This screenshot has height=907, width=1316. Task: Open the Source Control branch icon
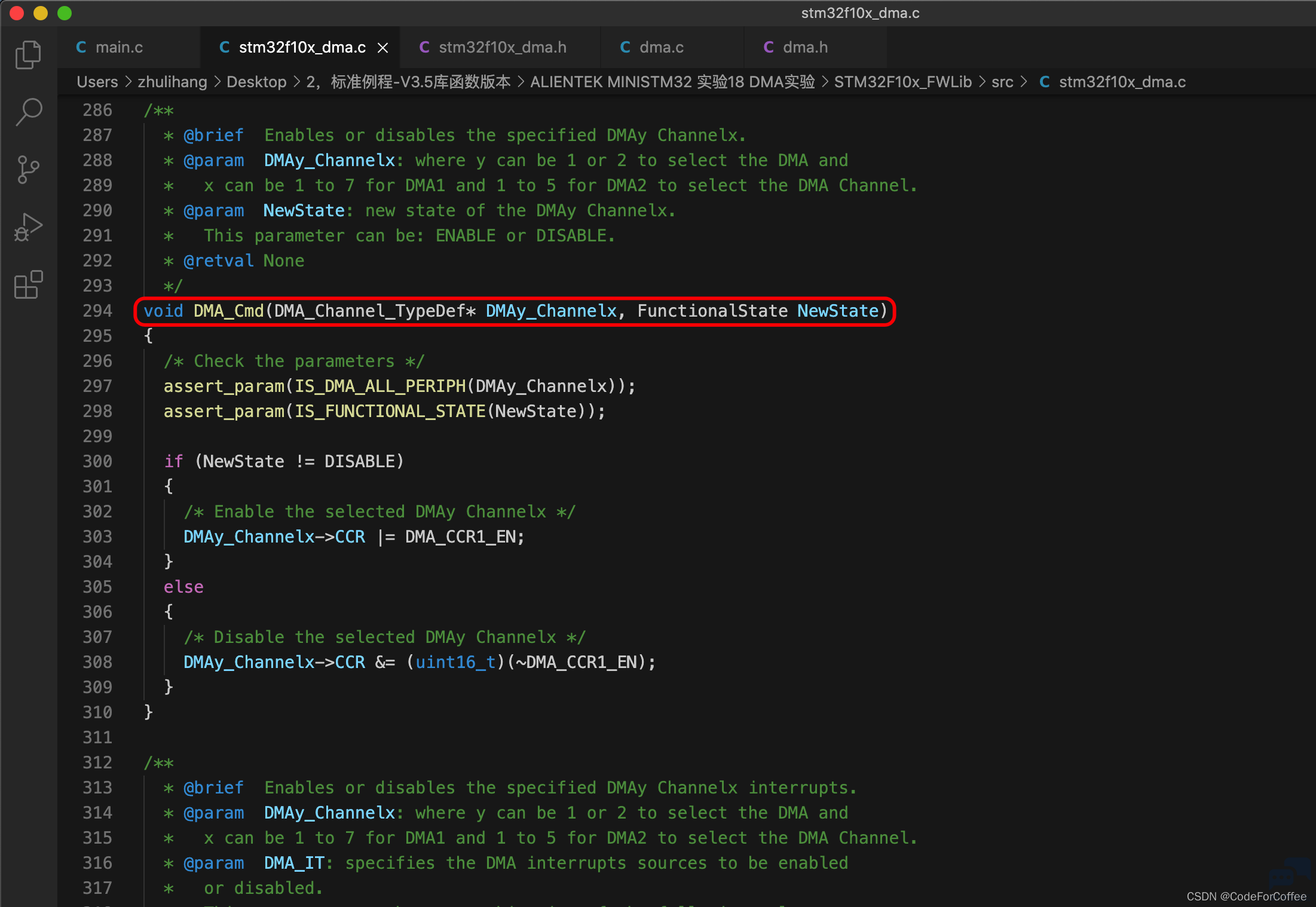(x=28, y=170)
